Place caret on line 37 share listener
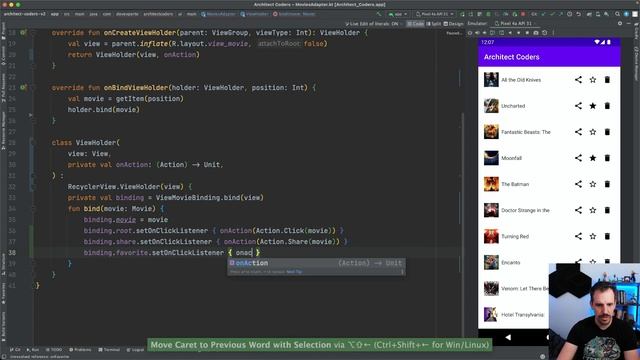 (216, 242)
